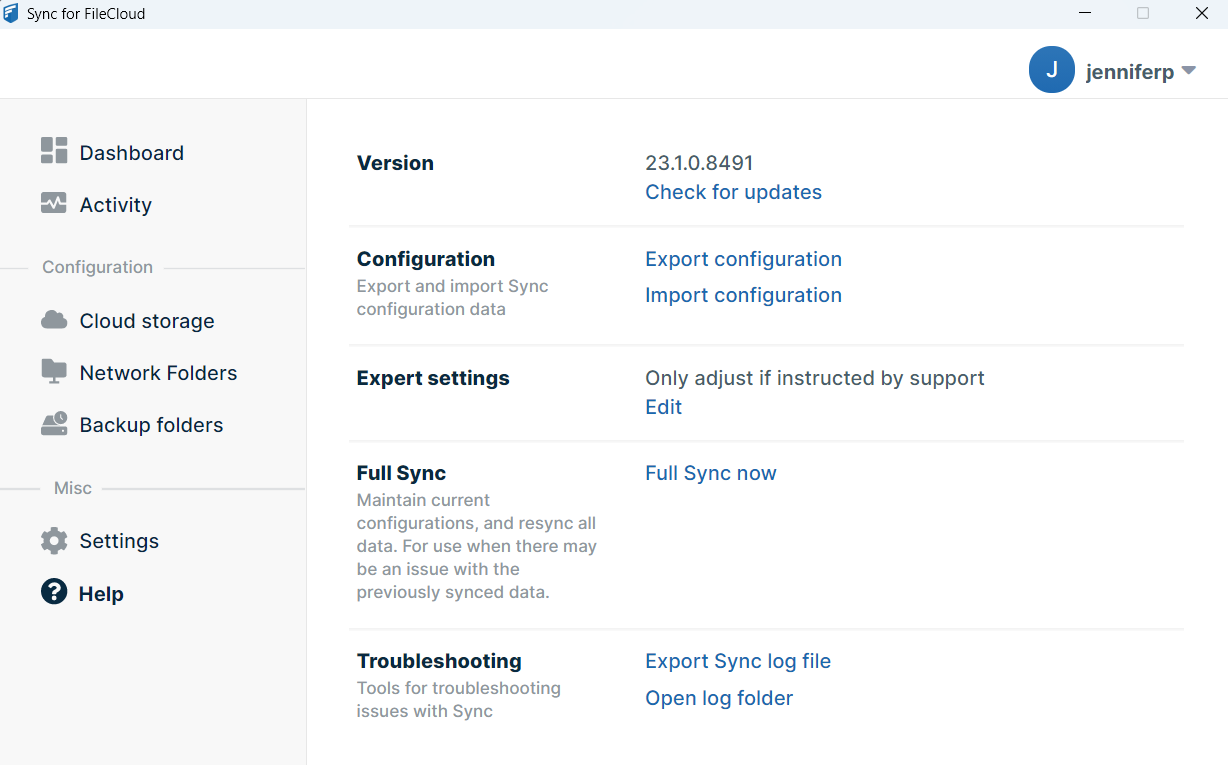Click Export configuration link

743,259
